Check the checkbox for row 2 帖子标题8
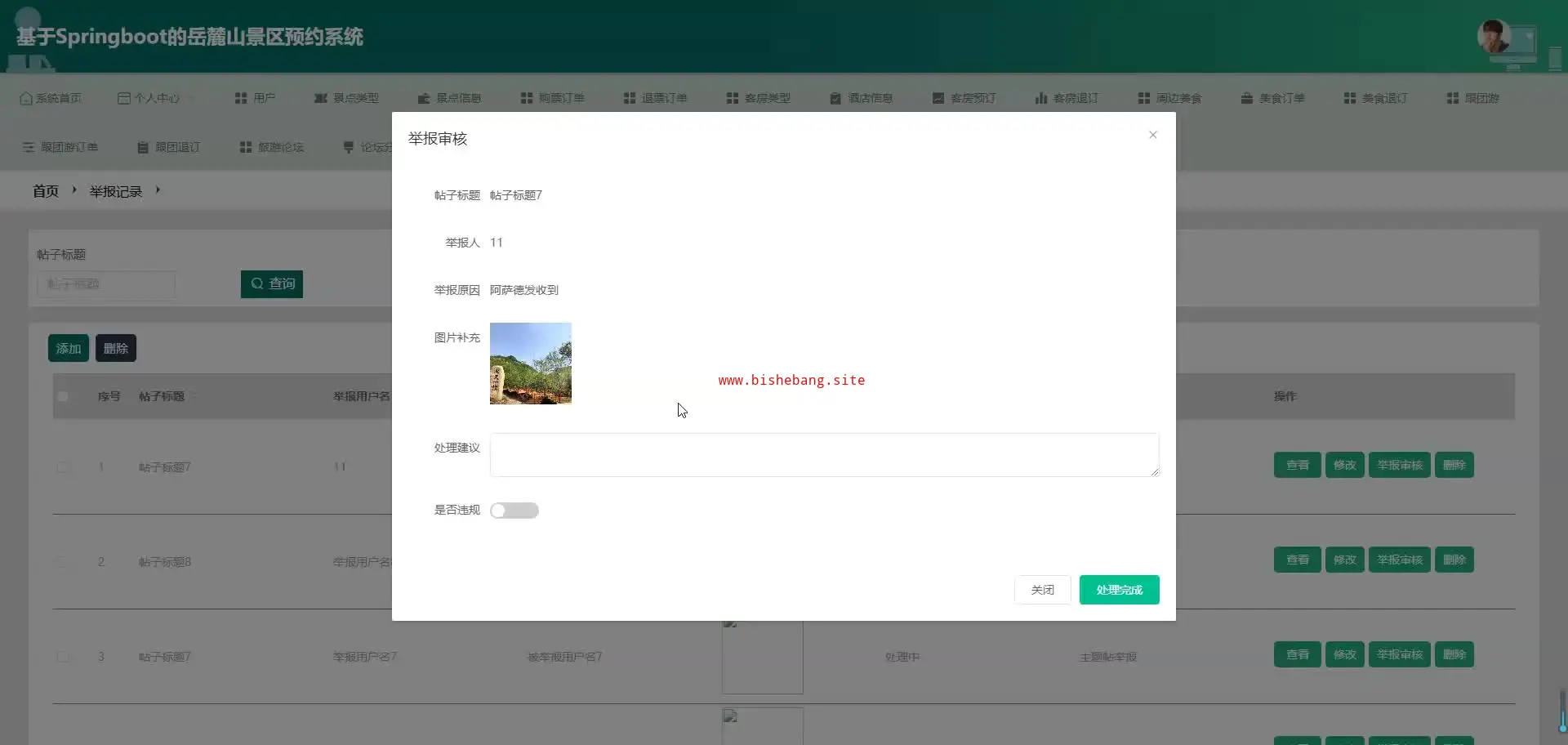1568x745 pixels. pyautogui.click(x=63, y=562)
